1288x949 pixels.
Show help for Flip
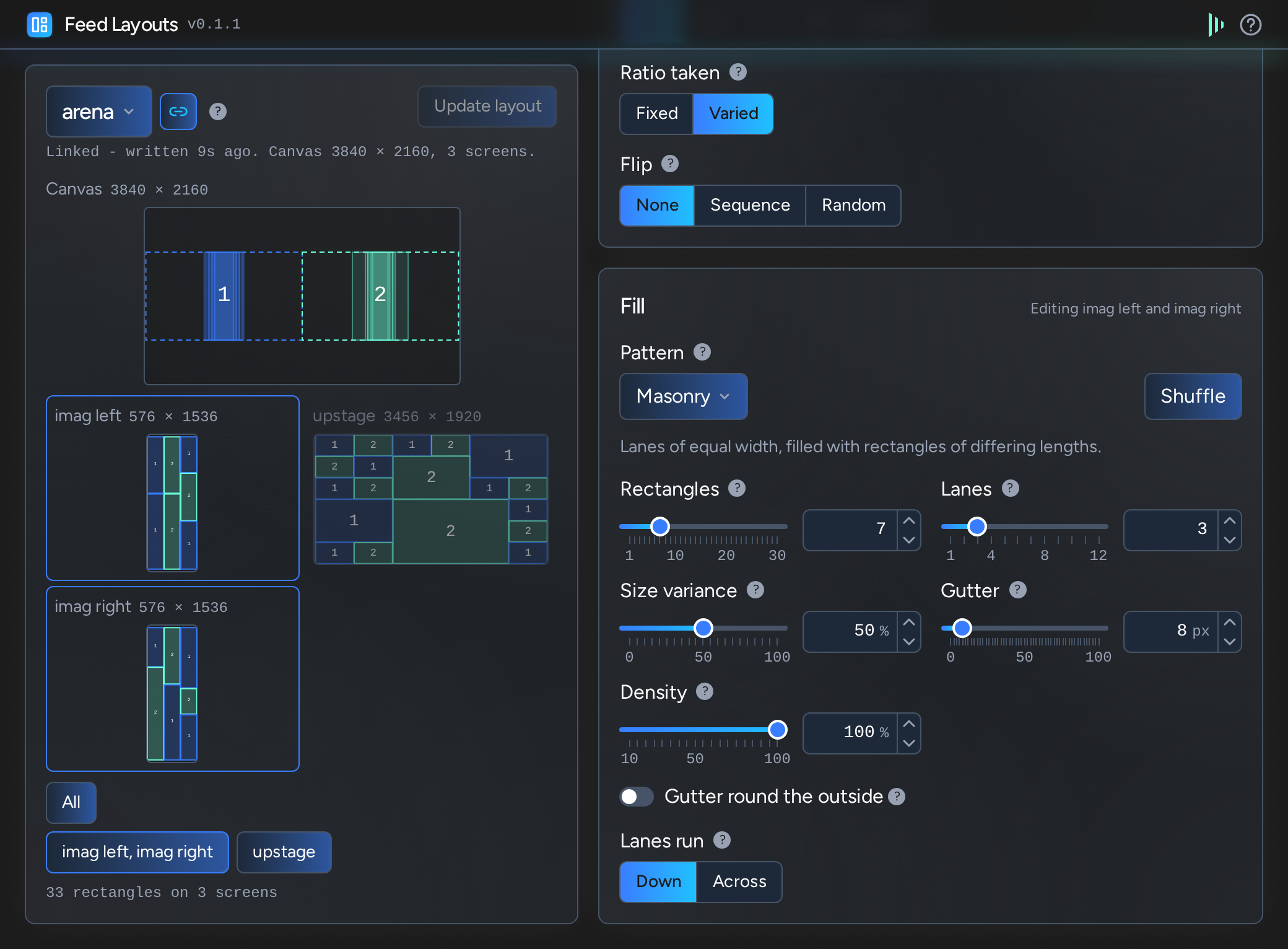pyautogui.click(x=670, y=164)
